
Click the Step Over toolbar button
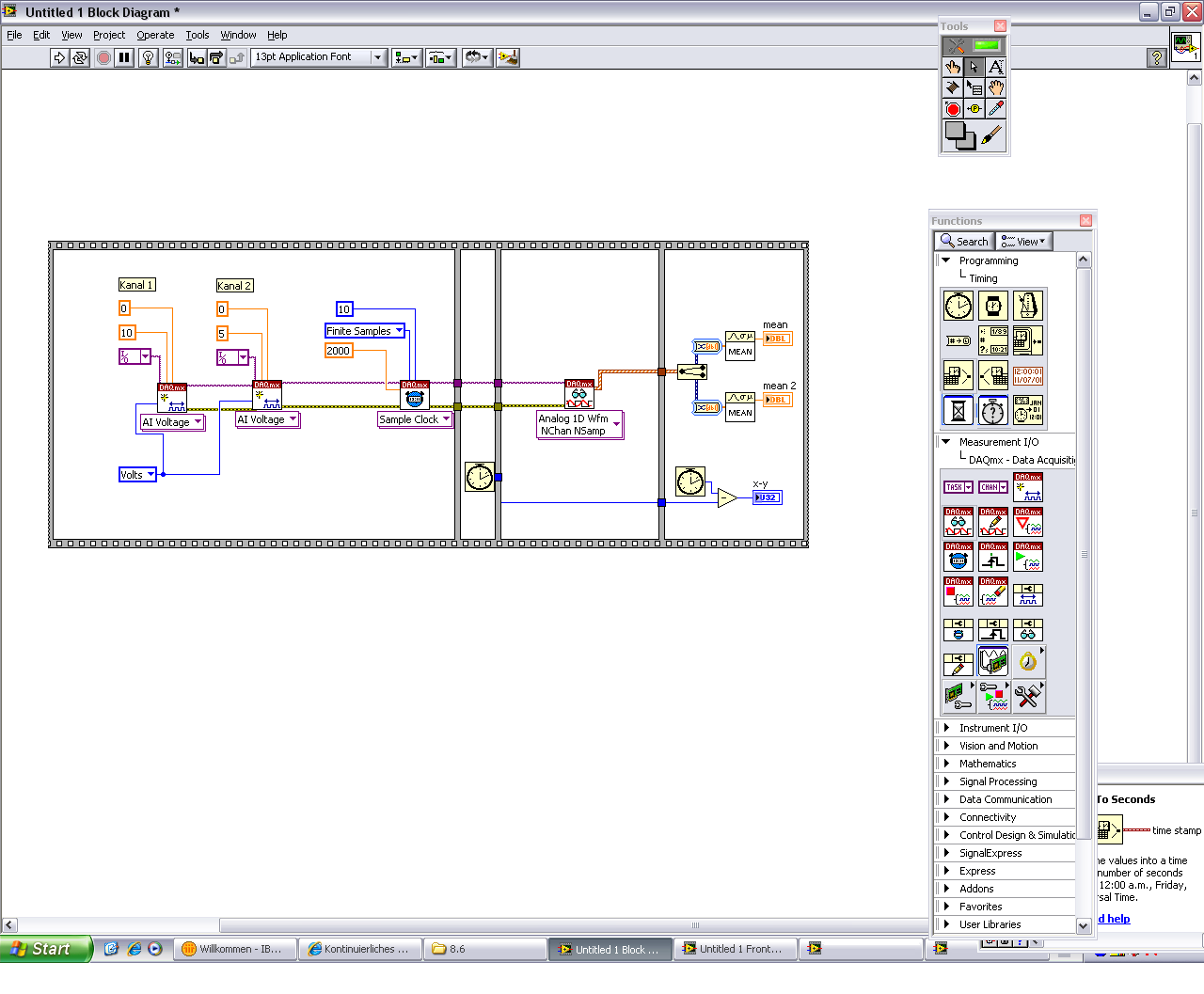coord(216,57)
